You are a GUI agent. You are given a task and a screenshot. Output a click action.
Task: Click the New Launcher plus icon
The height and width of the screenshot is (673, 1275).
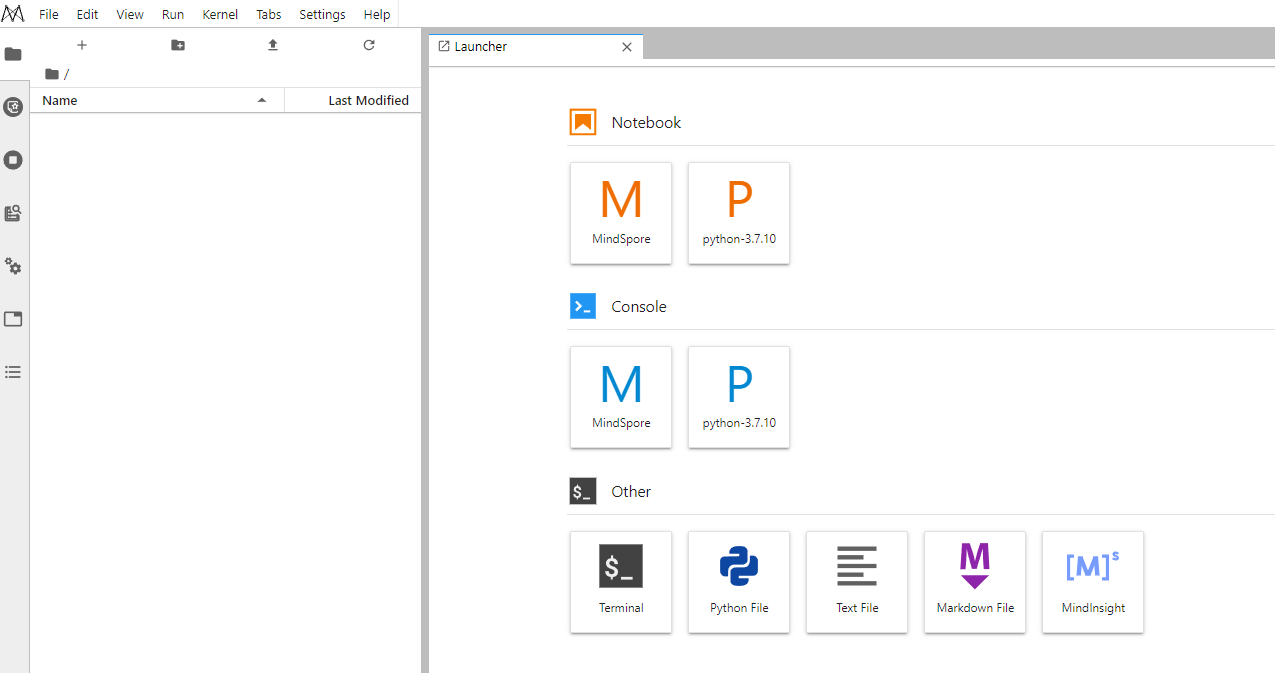click(x=82, y=45)
